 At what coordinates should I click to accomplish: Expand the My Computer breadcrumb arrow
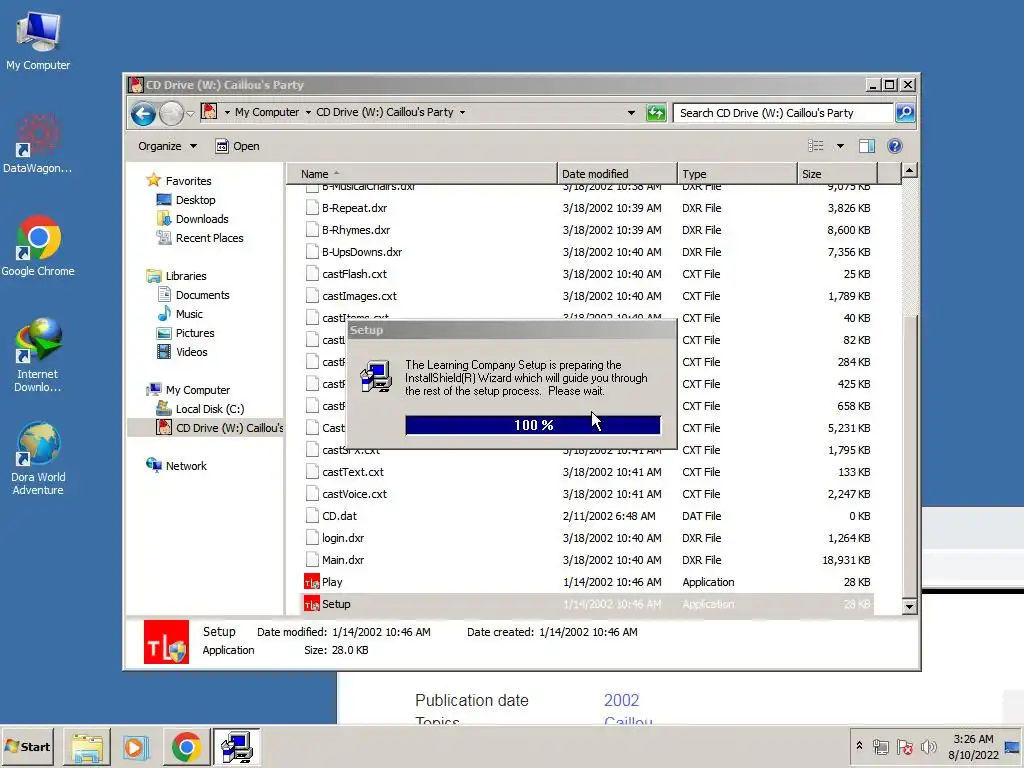coord(308,112)
